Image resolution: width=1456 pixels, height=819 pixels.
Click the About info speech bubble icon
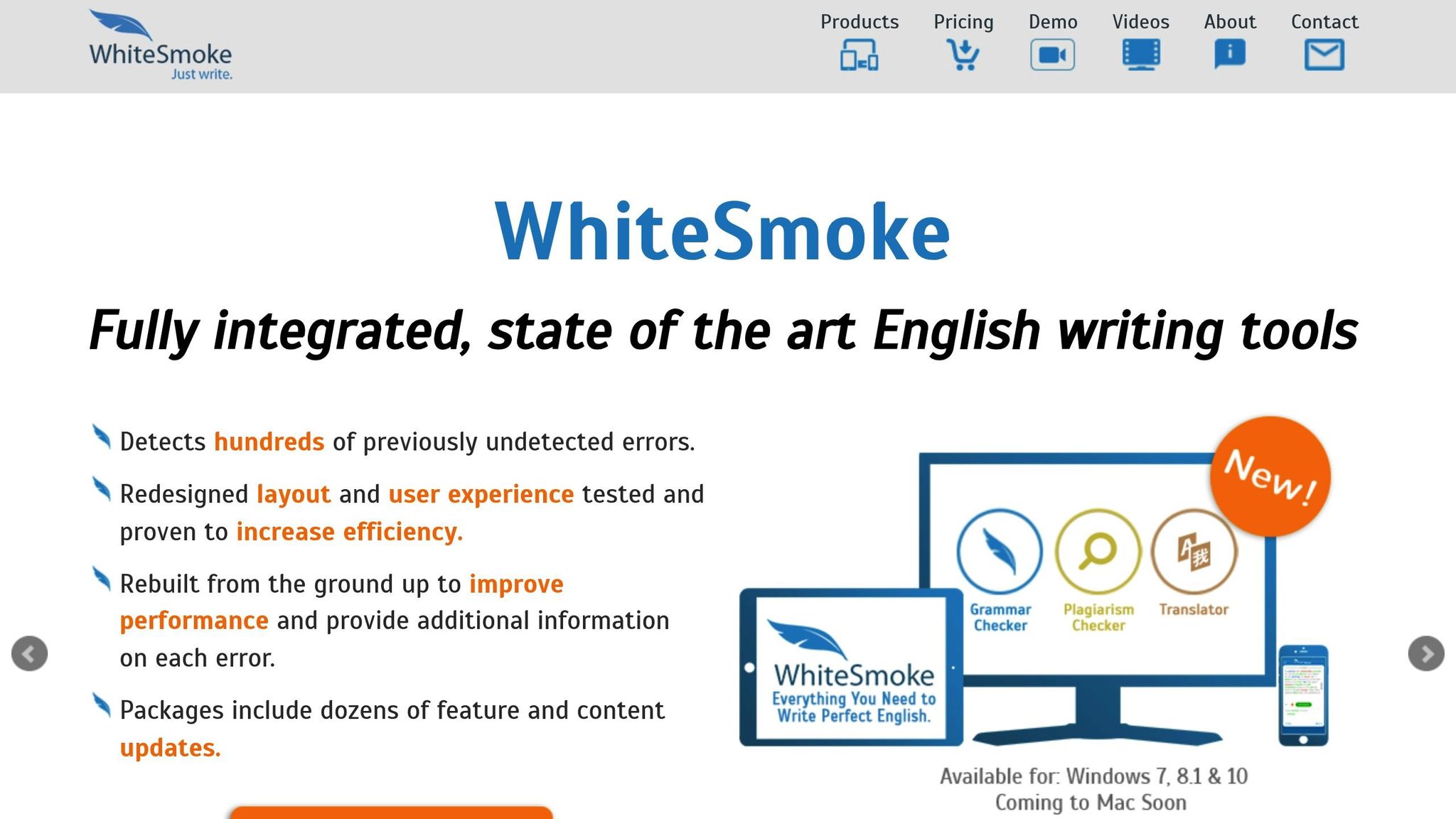[x=1229, y=53]
